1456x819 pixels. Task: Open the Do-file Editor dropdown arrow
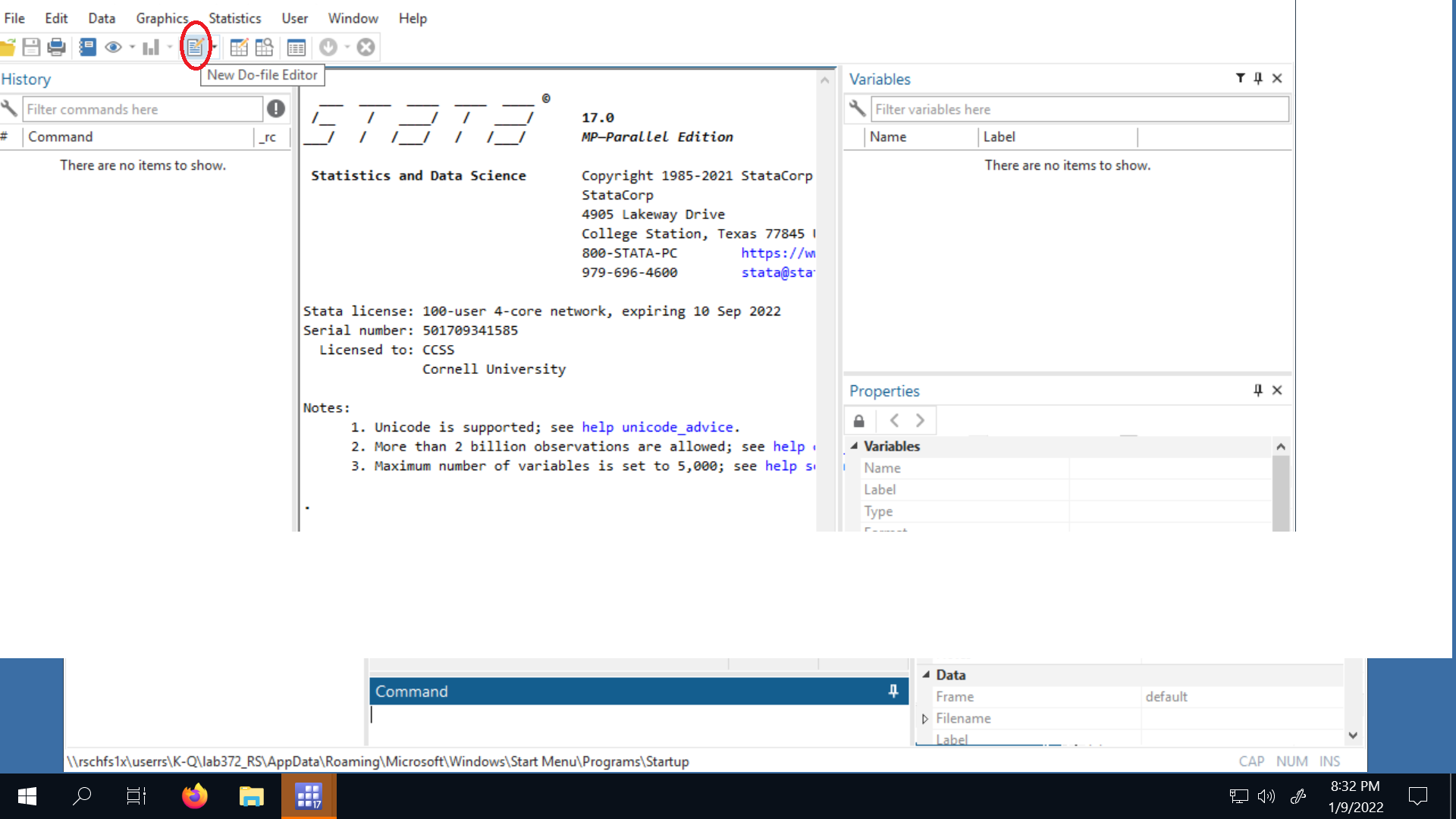(x=215, y=47)
